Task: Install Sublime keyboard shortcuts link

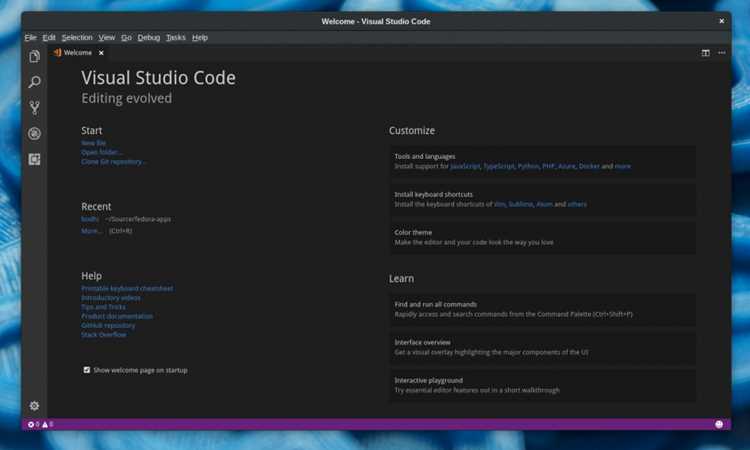Action: point(520,204)
